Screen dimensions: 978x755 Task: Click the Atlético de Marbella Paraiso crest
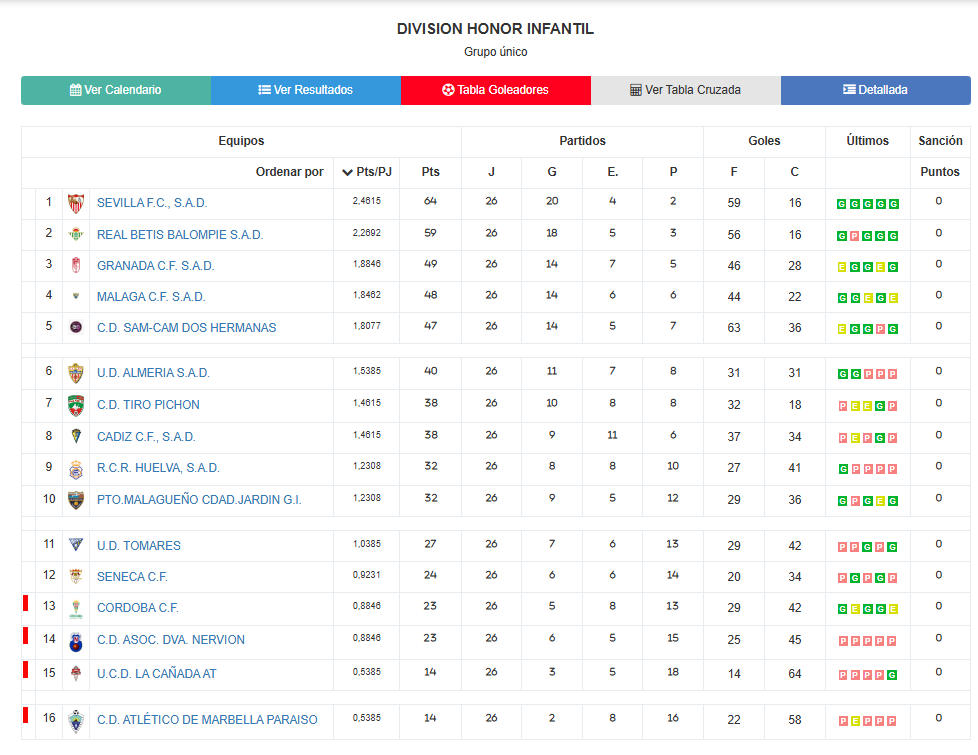click(75, 721)
